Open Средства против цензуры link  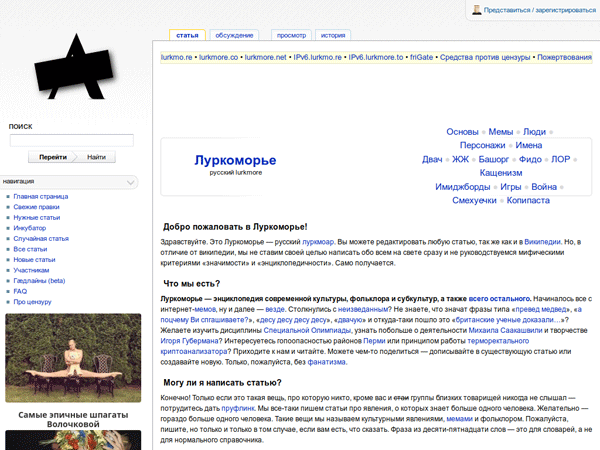point(485,57)
